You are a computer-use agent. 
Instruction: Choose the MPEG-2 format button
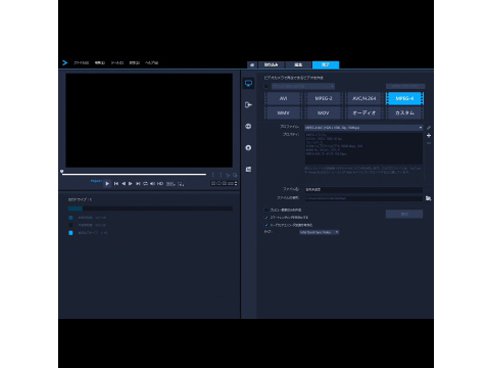pyautogui.click(x=324, y=98)
